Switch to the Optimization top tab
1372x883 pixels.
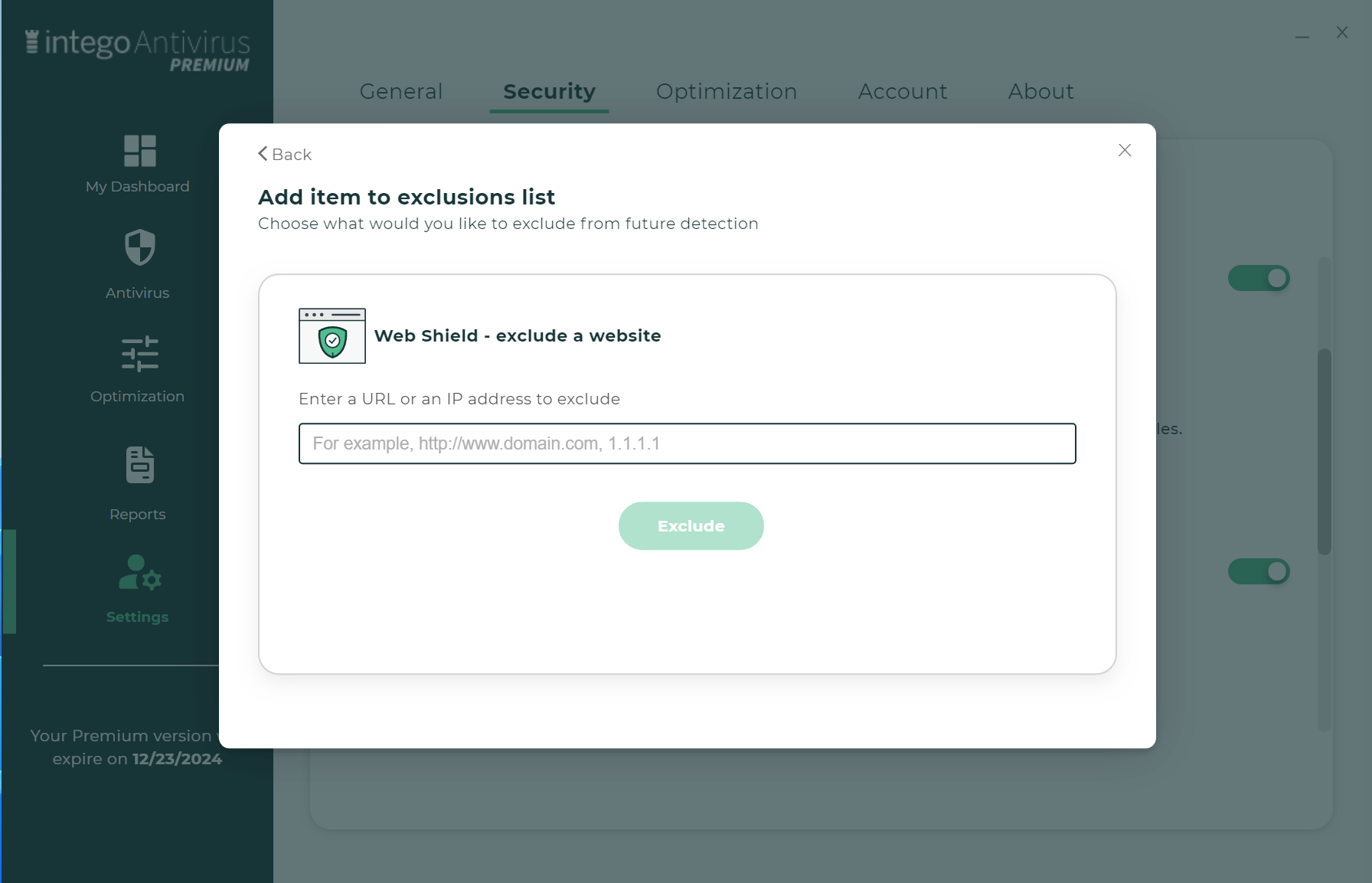[727, 91]
